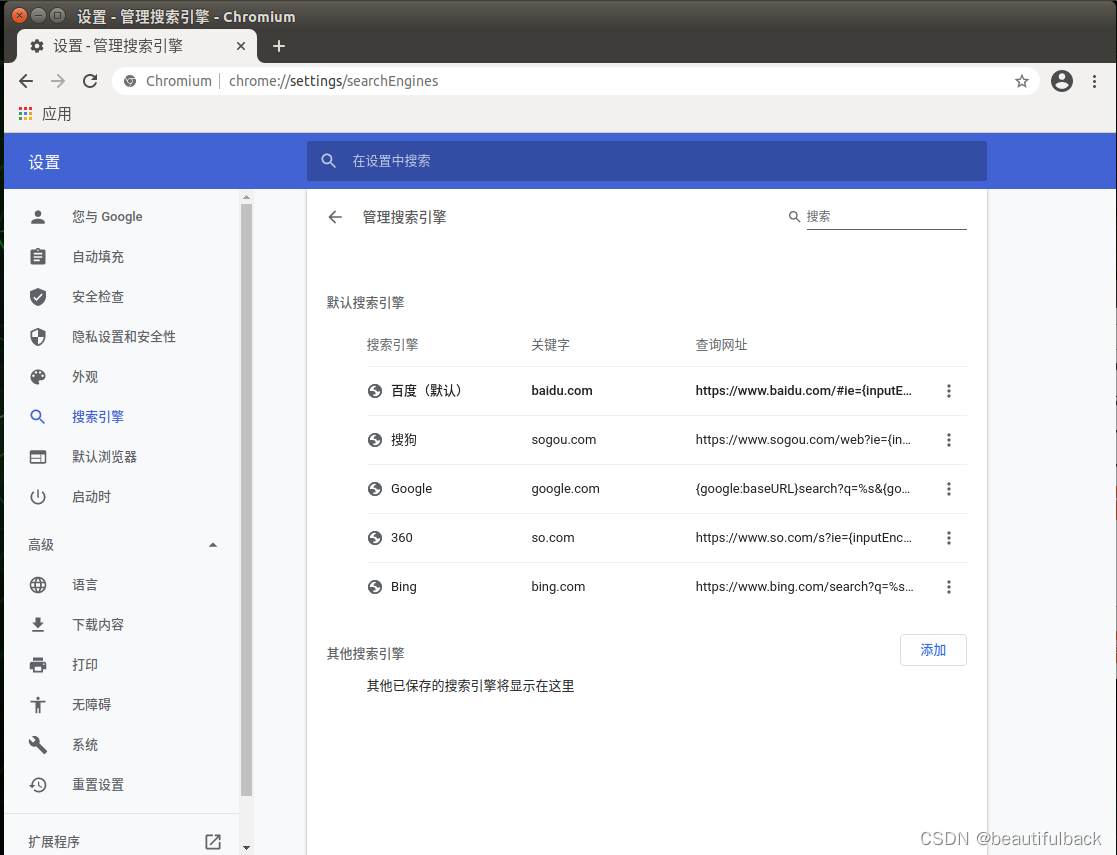This screenshot has height=855, width=1117.
Task: Click the sidebar scrollbar down arrow
Action: point(246,848)
